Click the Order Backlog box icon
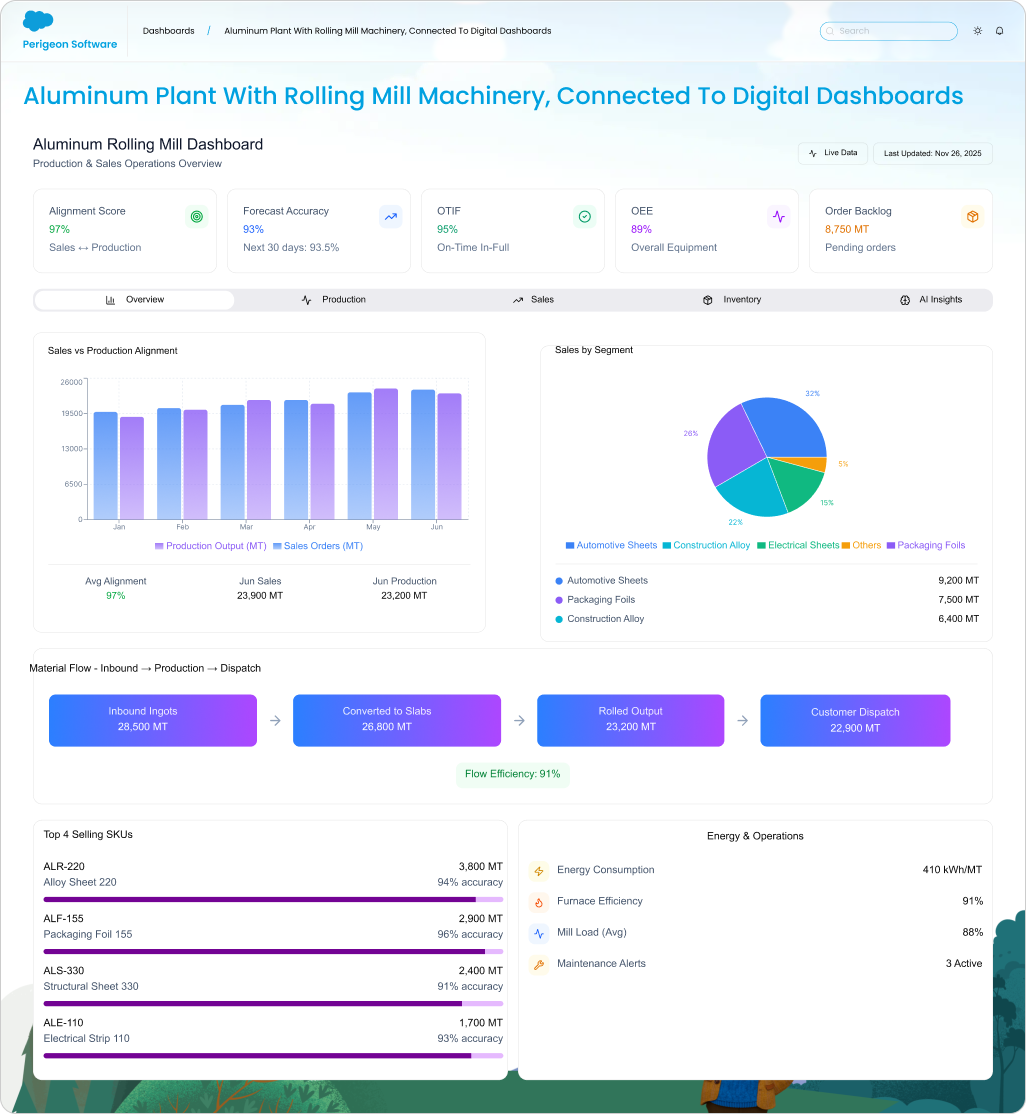The image size is (1026, 1114). pos(972,216)
